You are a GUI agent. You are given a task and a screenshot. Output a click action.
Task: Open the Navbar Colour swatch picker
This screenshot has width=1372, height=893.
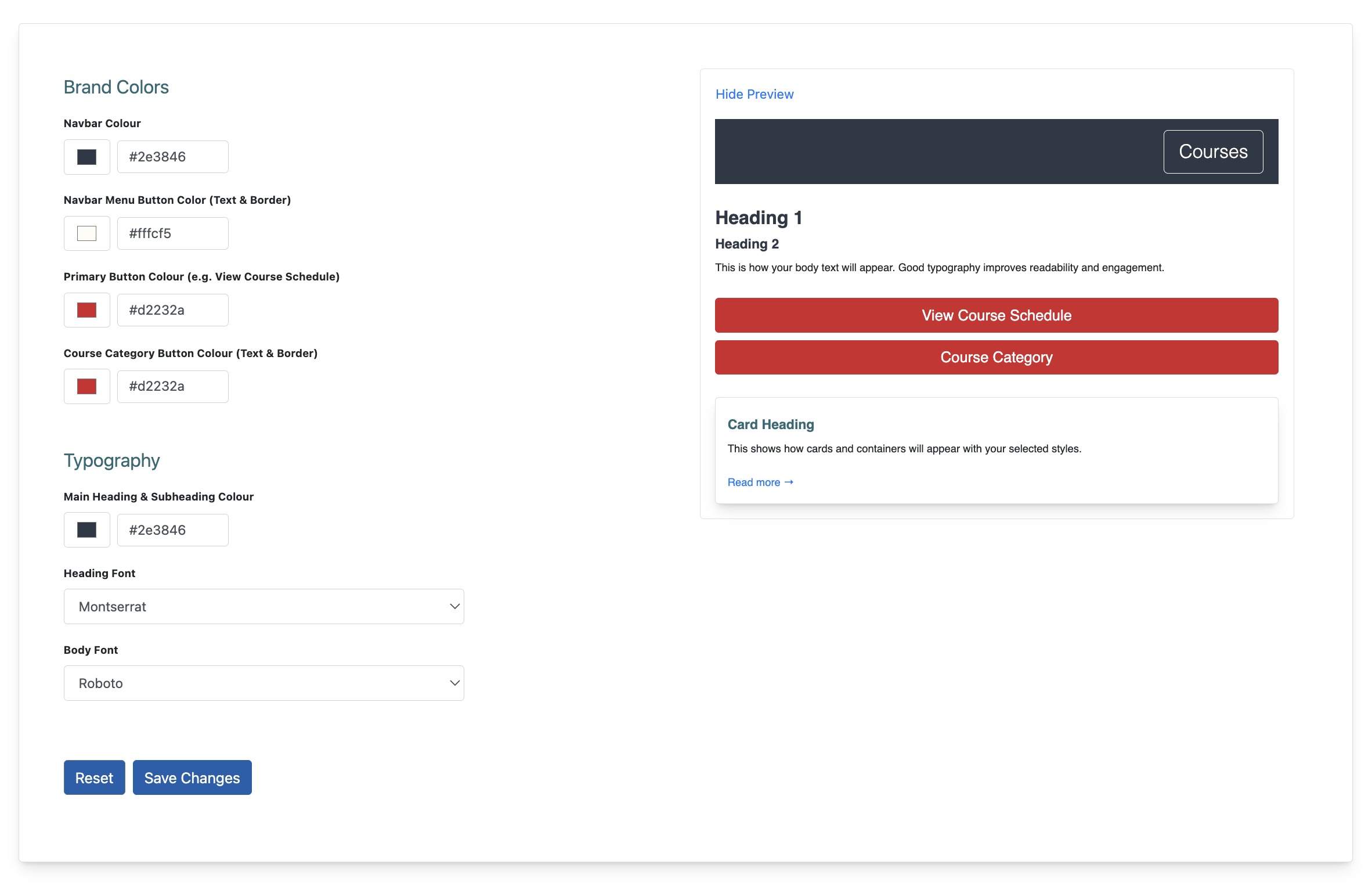point(86,157)
